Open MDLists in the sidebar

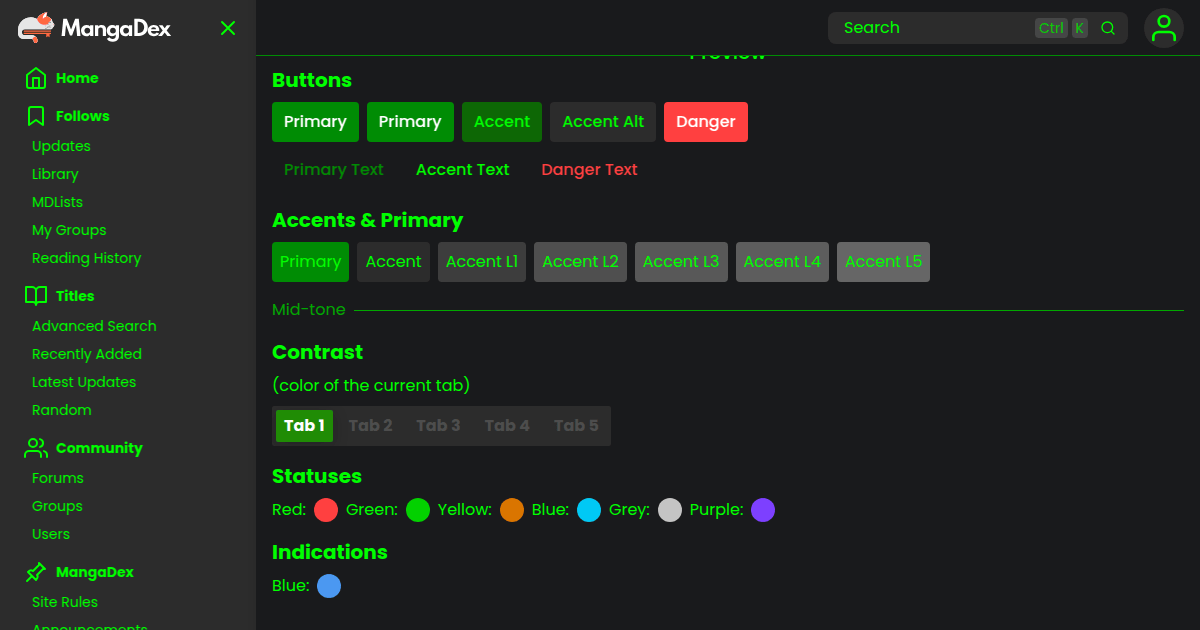pyautogui.click(x=57, y=202)
